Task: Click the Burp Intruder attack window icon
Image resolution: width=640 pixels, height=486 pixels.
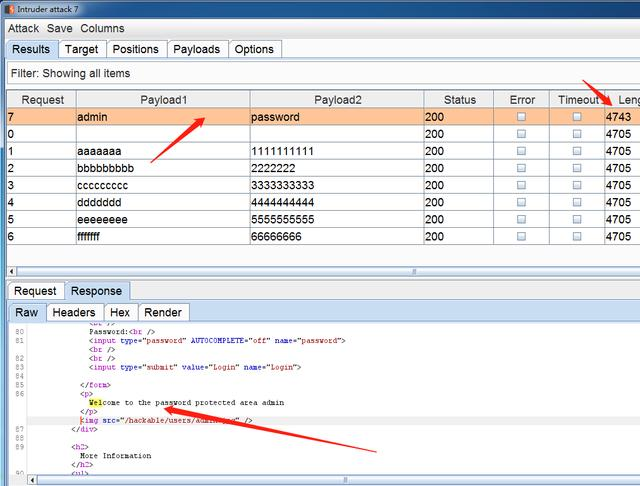Action: click(x=9, y=9)
